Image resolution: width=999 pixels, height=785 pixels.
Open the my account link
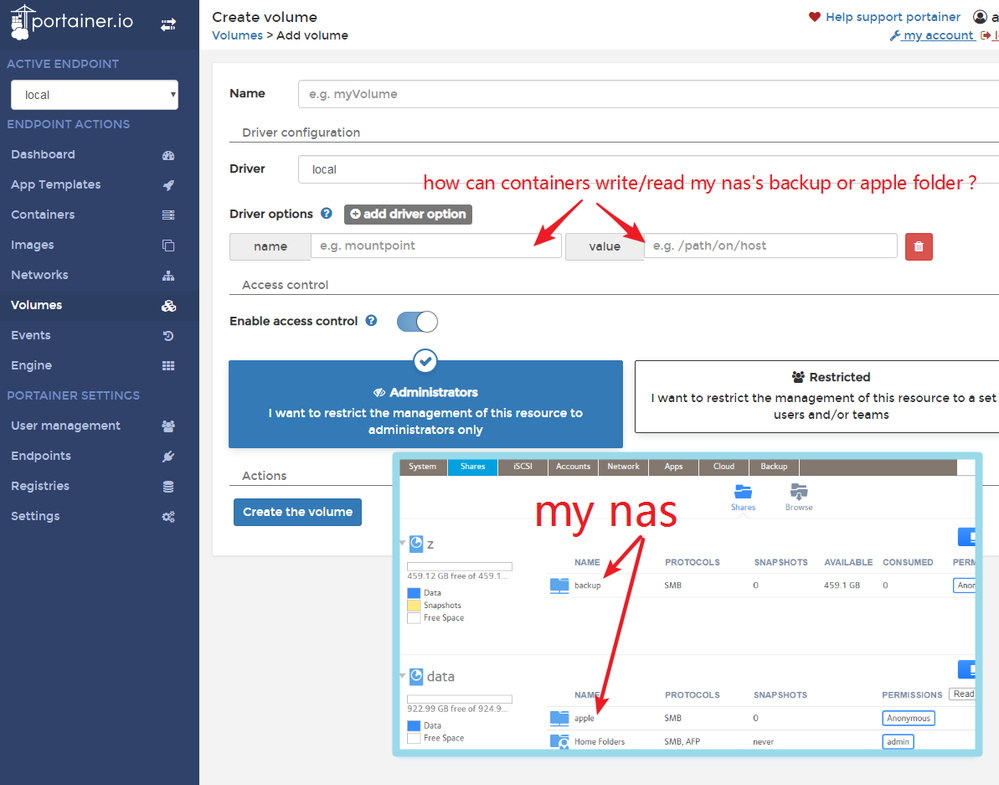point(932,36)
